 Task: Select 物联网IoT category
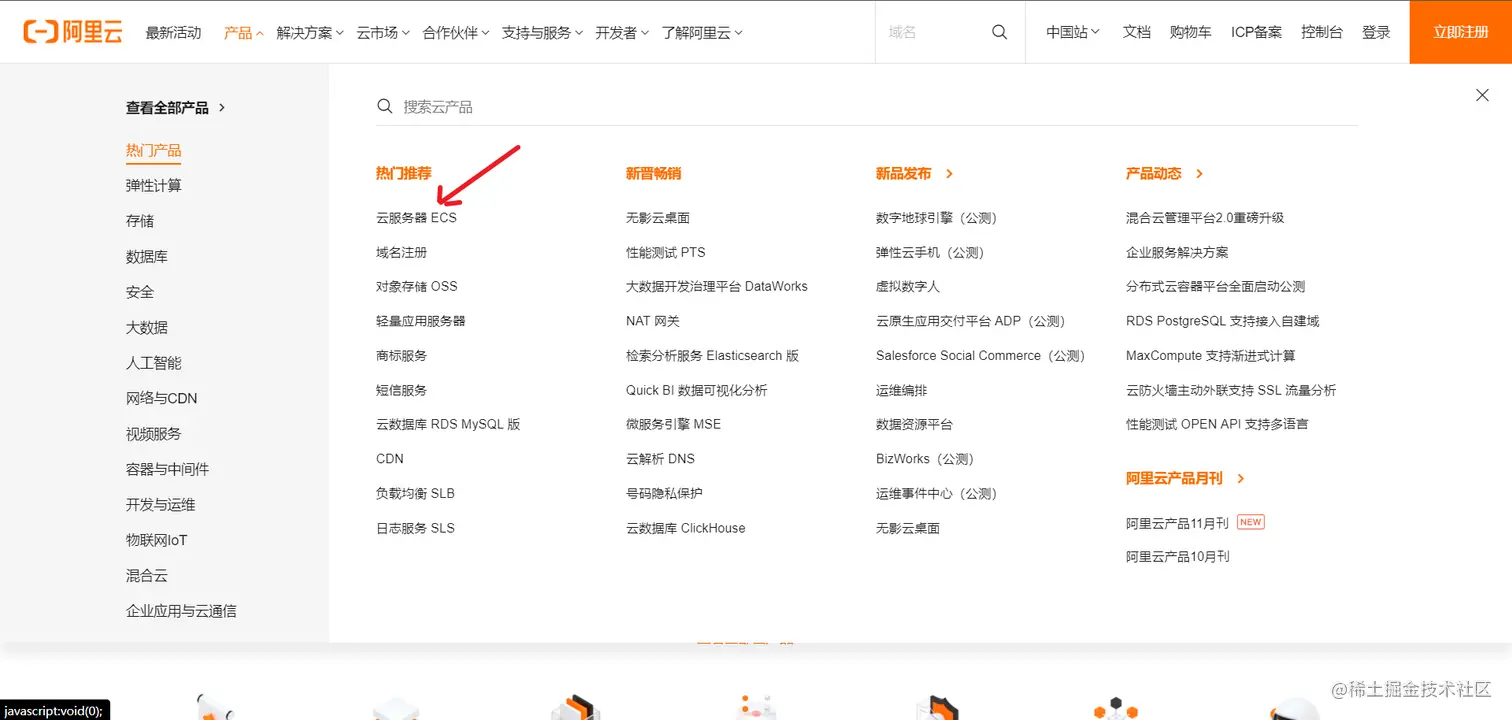[156, 540]
